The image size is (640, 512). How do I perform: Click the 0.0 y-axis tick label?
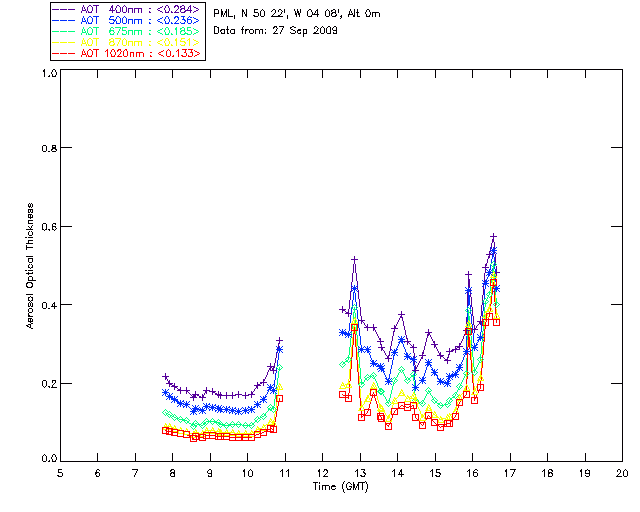coord(49,459)
